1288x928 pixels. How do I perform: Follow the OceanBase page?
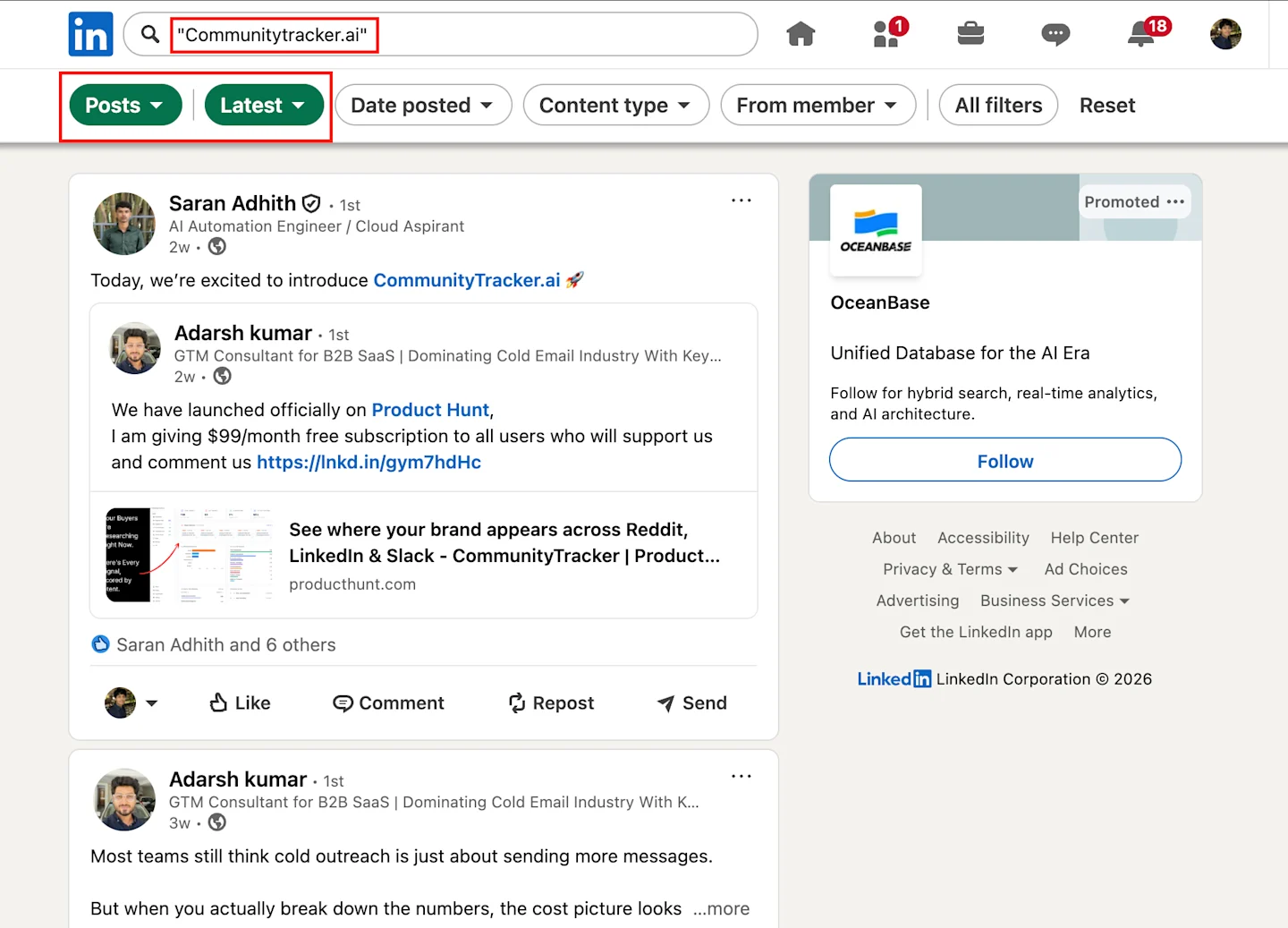coord(1005,460)
